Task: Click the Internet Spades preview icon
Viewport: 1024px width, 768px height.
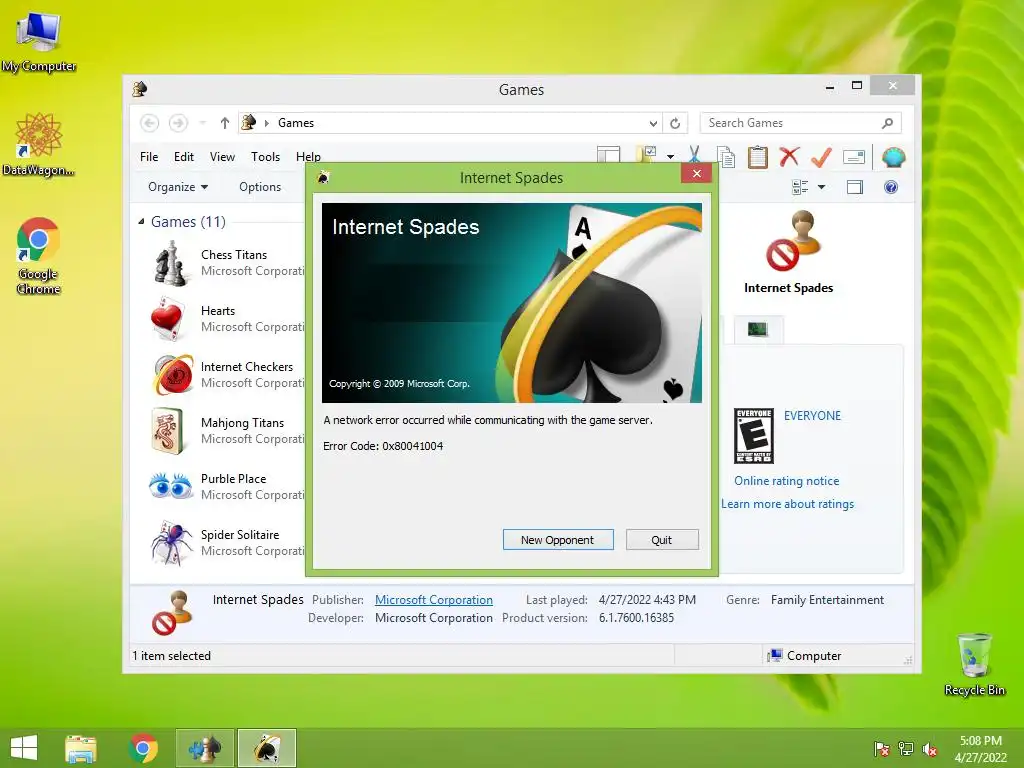Action: pyautogui.click(x=793, y=240)
